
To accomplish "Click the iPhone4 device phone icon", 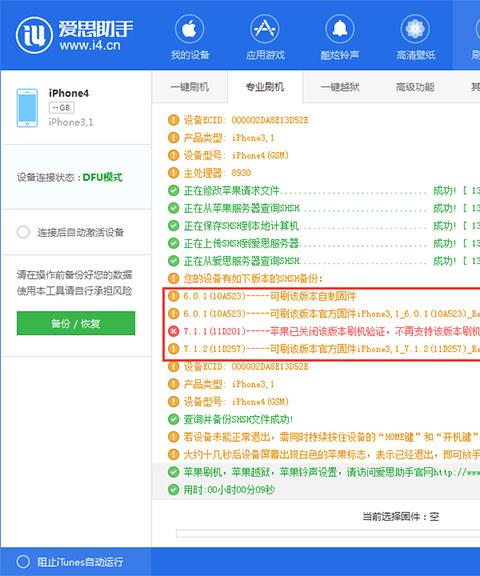I will coord(27,108).
